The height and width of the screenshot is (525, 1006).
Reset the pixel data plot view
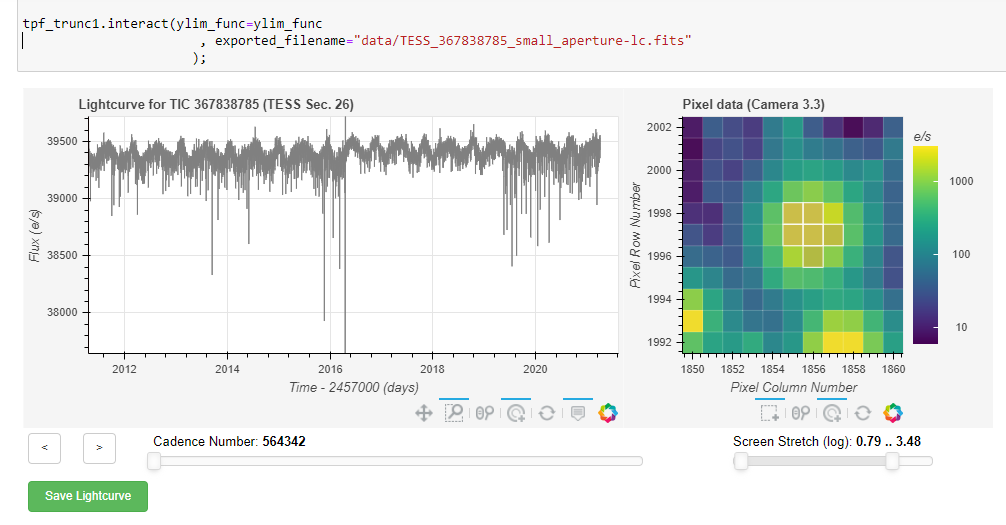pyautogui.click(x=863, y=413)
